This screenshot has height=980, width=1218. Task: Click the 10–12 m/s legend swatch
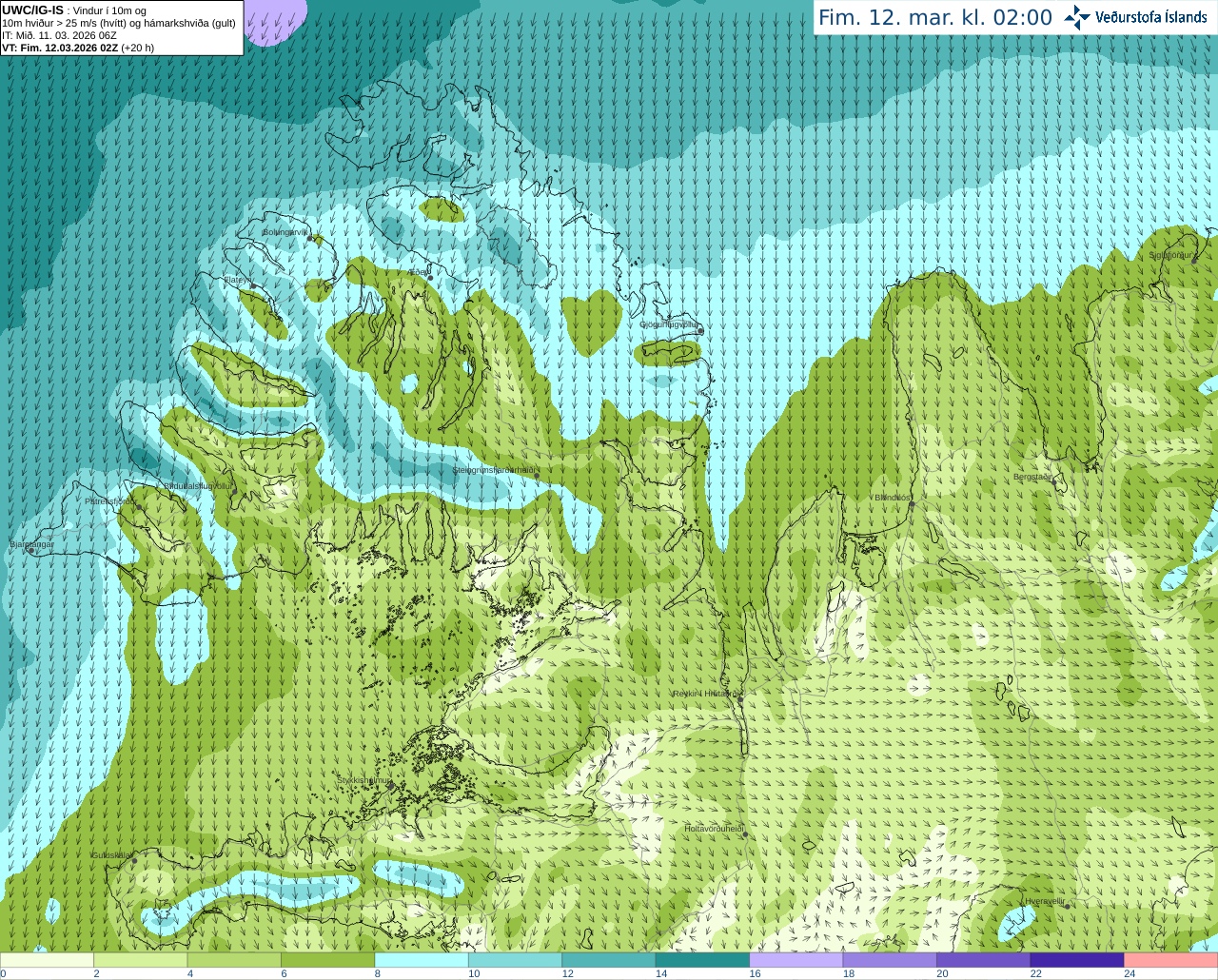[x=515, y=960]
